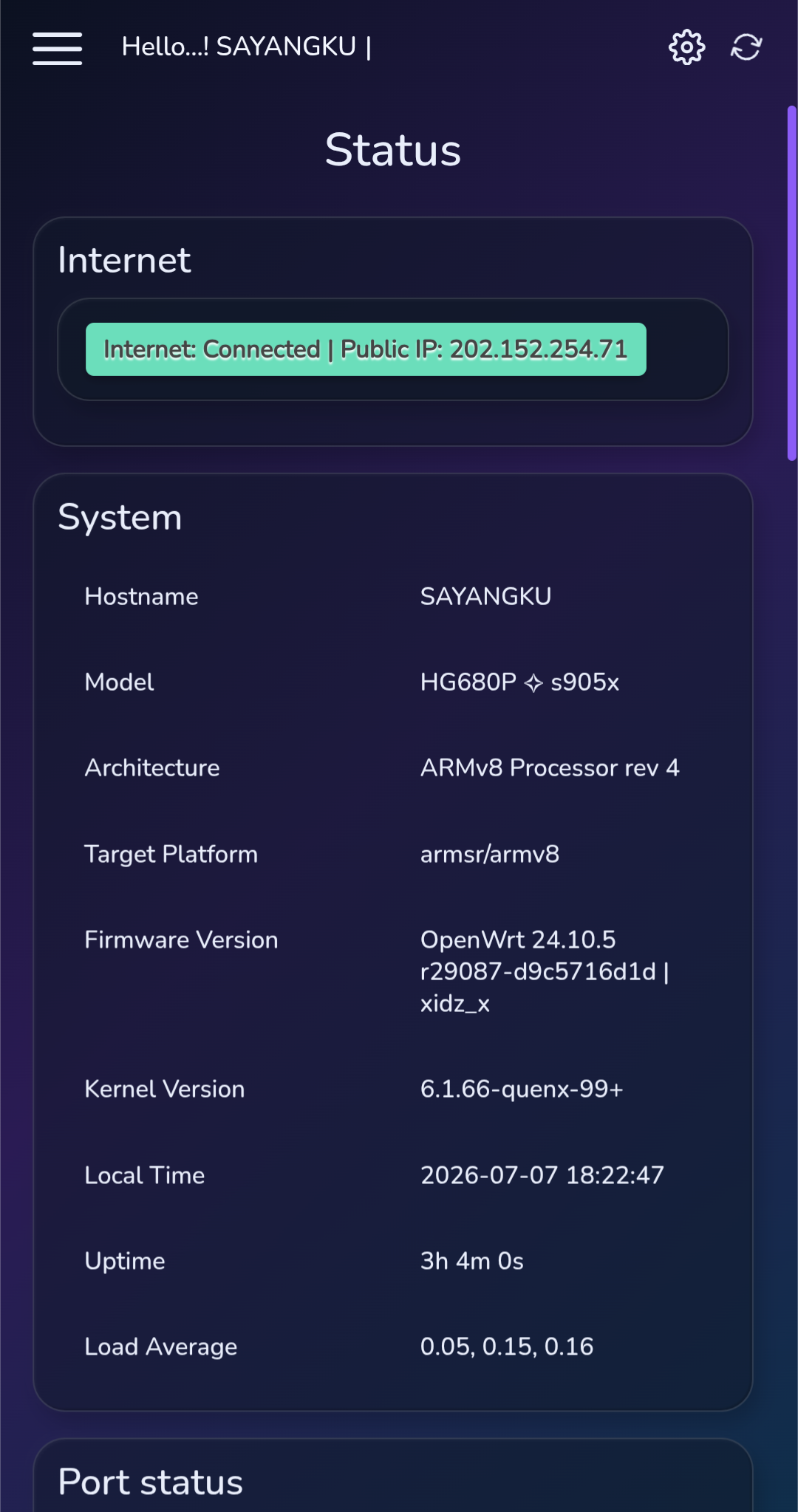Select the 6.1.66-quenx-99+ kernel value

click(x=522, y=1089)
